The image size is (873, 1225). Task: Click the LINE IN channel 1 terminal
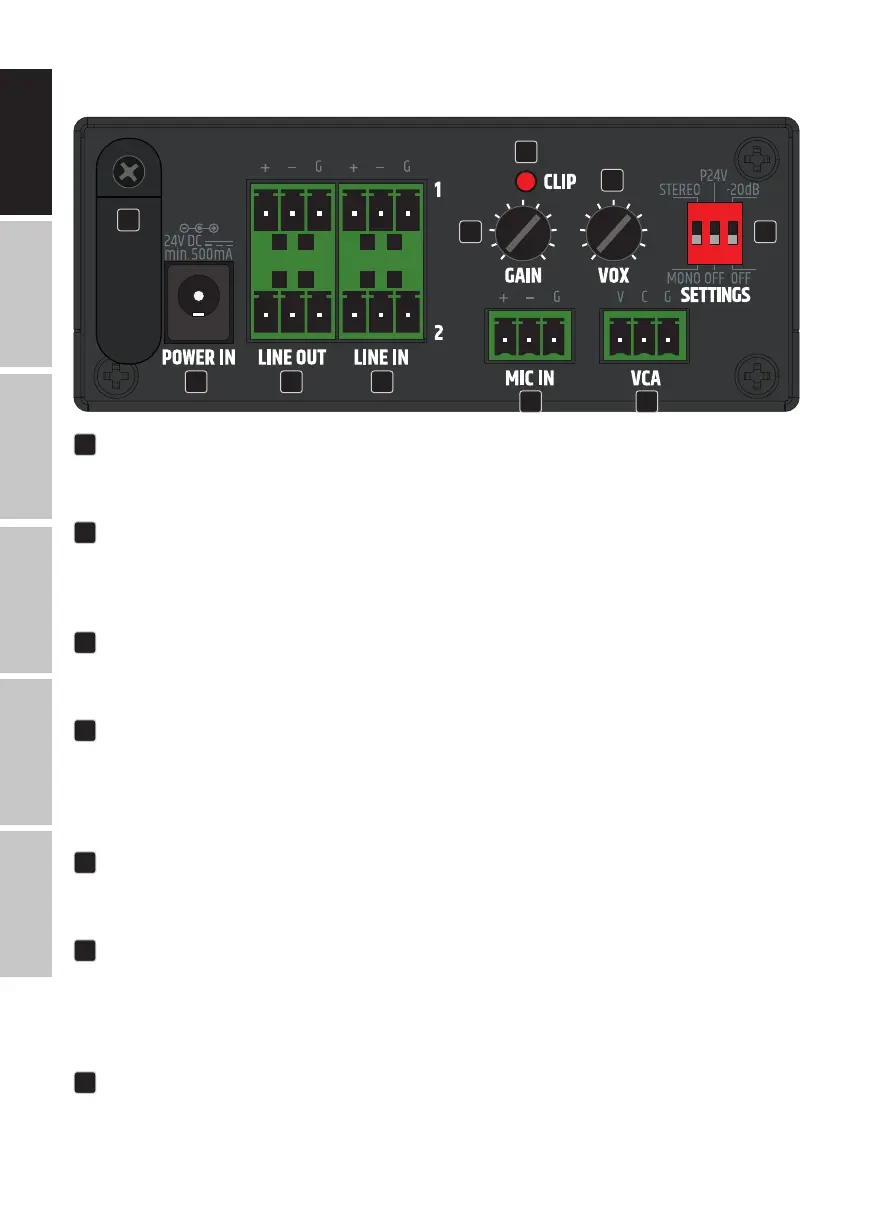click(381, 212)
